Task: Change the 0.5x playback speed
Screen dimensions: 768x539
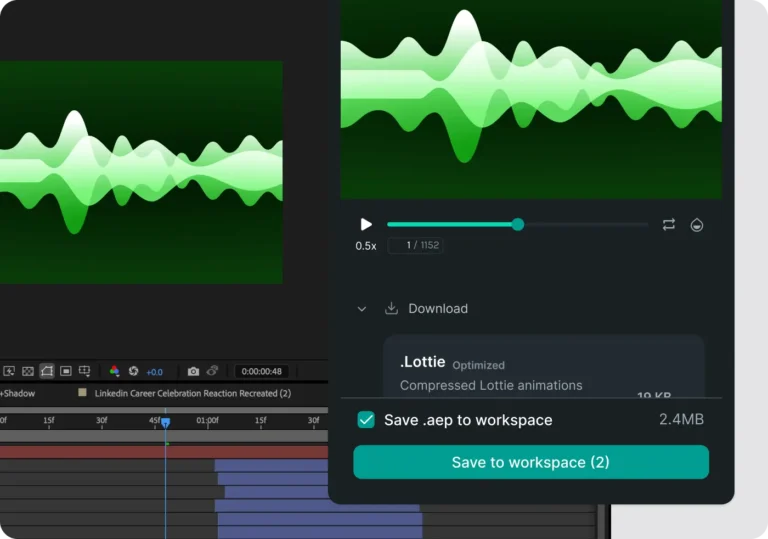Action: [x=366, y=246]
